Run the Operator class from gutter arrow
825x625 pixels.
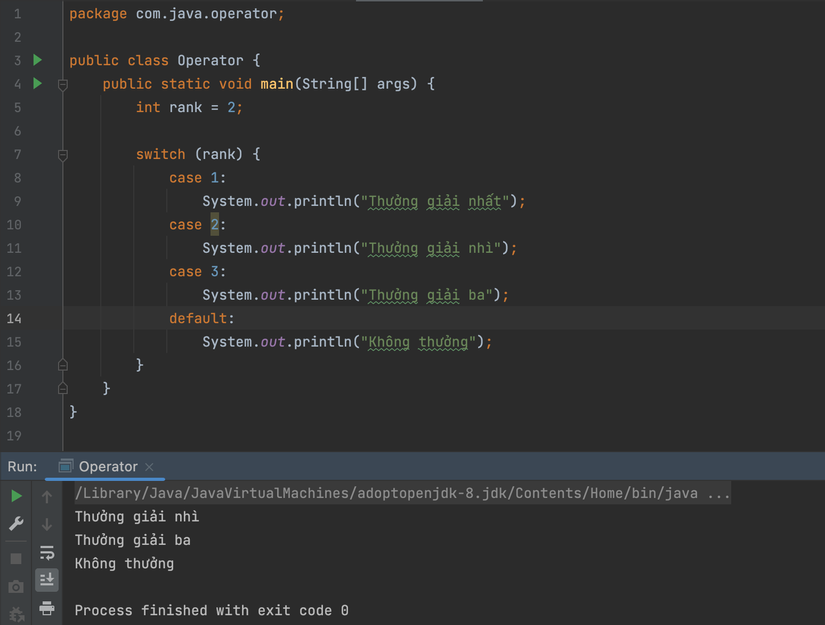[37, 60]
